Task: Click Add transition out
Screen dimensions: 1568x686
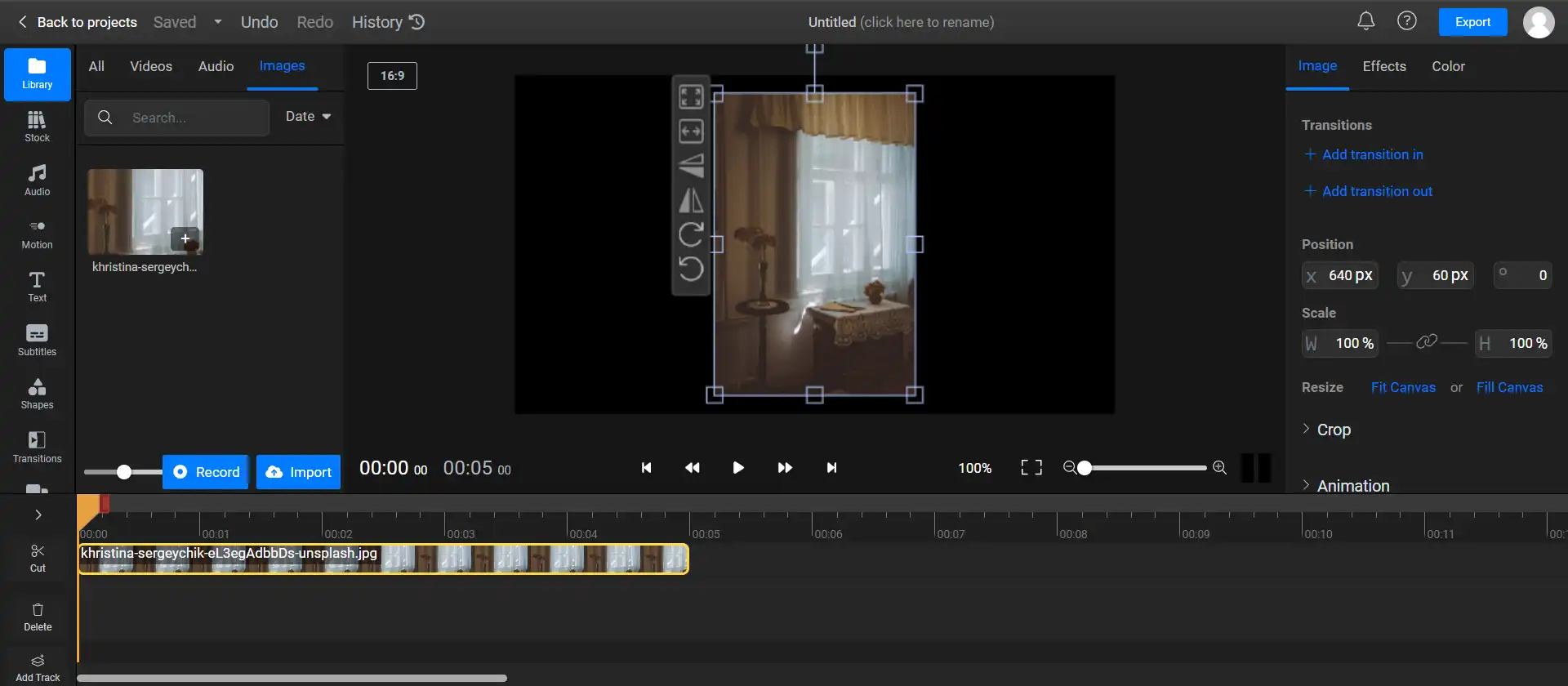Action: (x=1368, y=191)
